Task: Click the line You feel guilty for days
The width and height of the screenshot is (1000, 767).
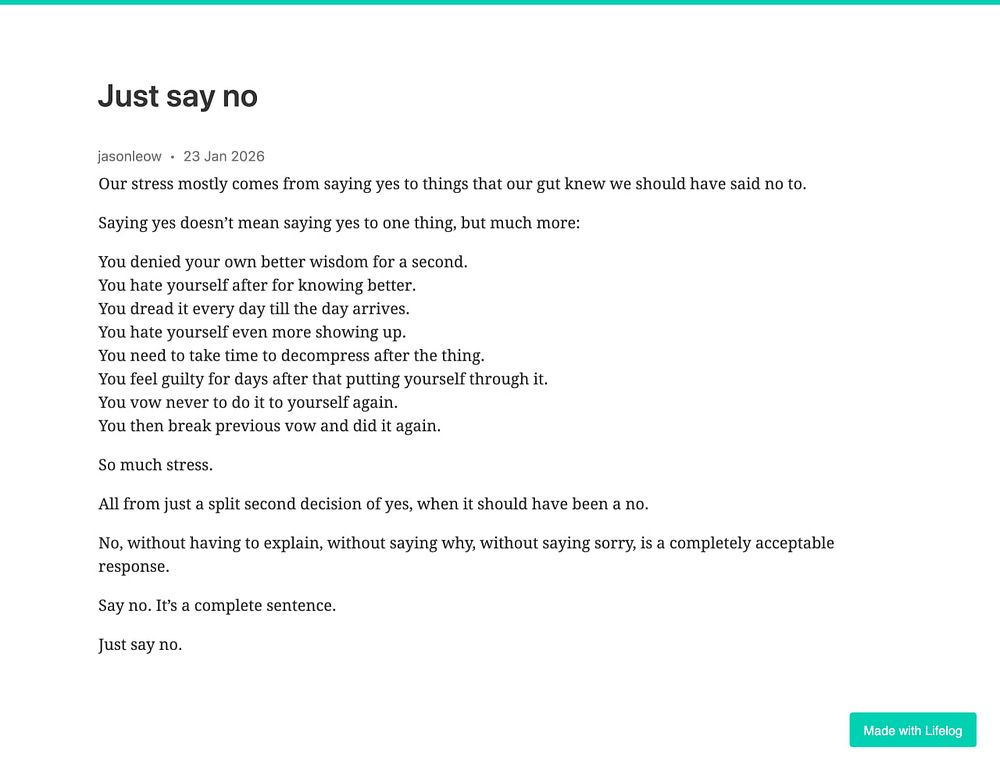Action: pyautogui.click(x=323, y=379)
